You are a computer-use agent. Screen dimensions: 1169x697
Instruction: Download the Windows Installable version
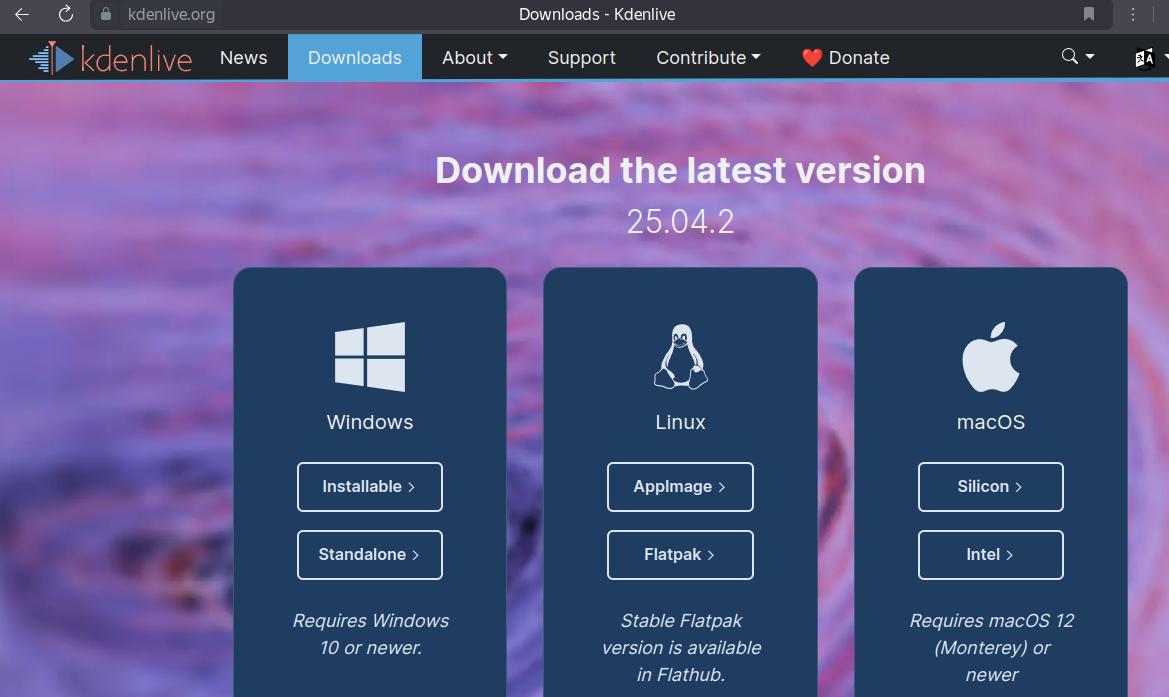coord(370,487)
